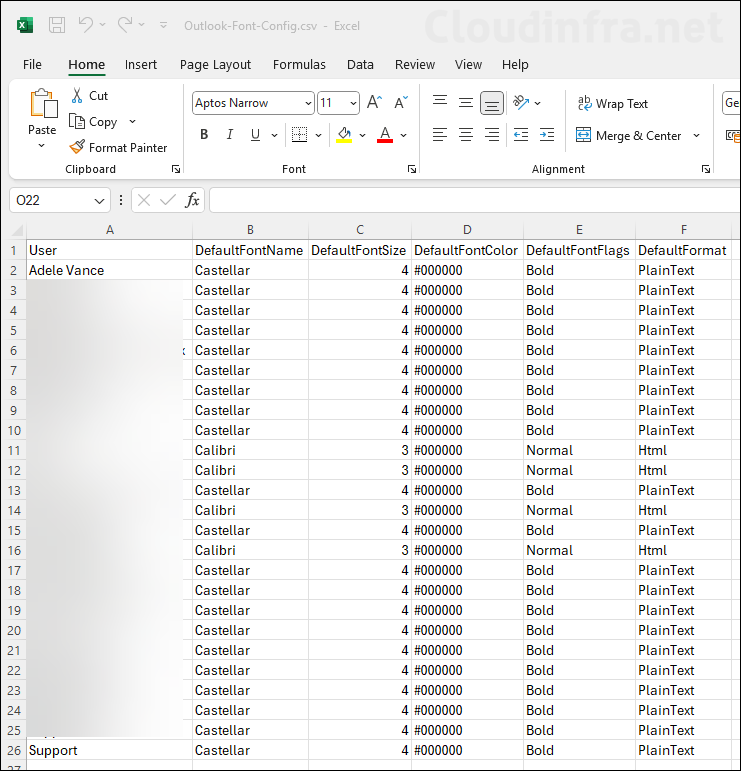Expand the Font Color dropdown arrow
Screen dimensions: 741x771
(404, 135)
